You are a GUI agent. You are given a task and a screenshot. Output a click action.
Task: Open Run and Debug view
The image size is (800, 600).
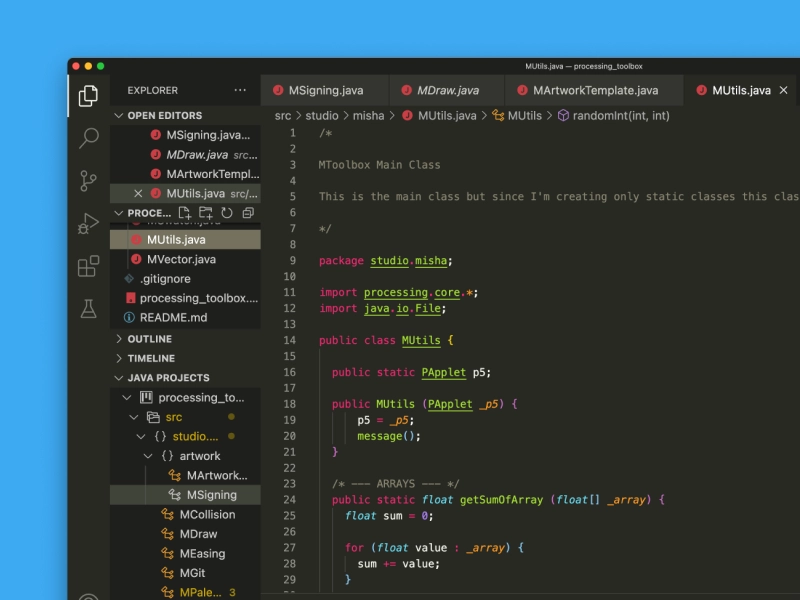point(88,223)
